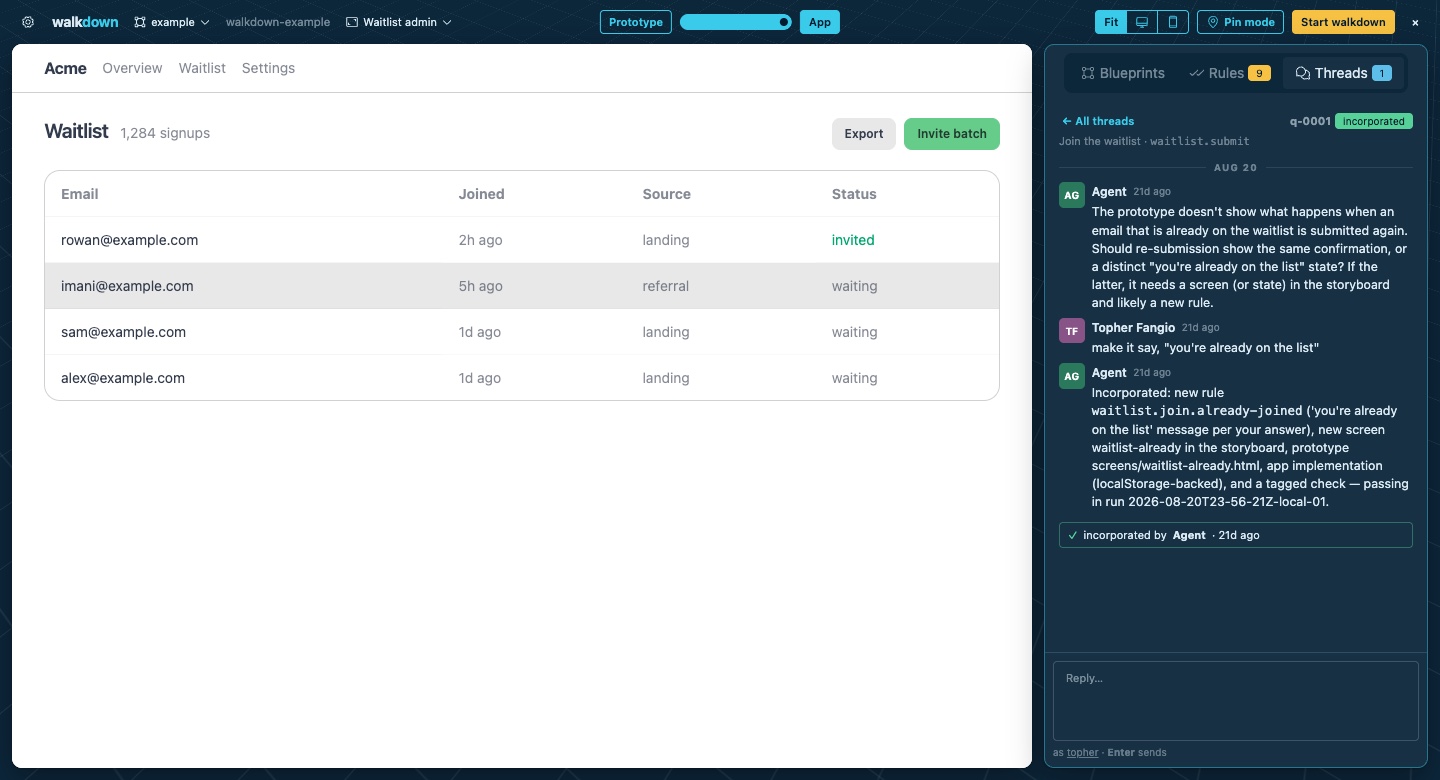Viewport: 1440px width, 780px height.
Task: Click the Acme brand name
Action: [66, 68]
